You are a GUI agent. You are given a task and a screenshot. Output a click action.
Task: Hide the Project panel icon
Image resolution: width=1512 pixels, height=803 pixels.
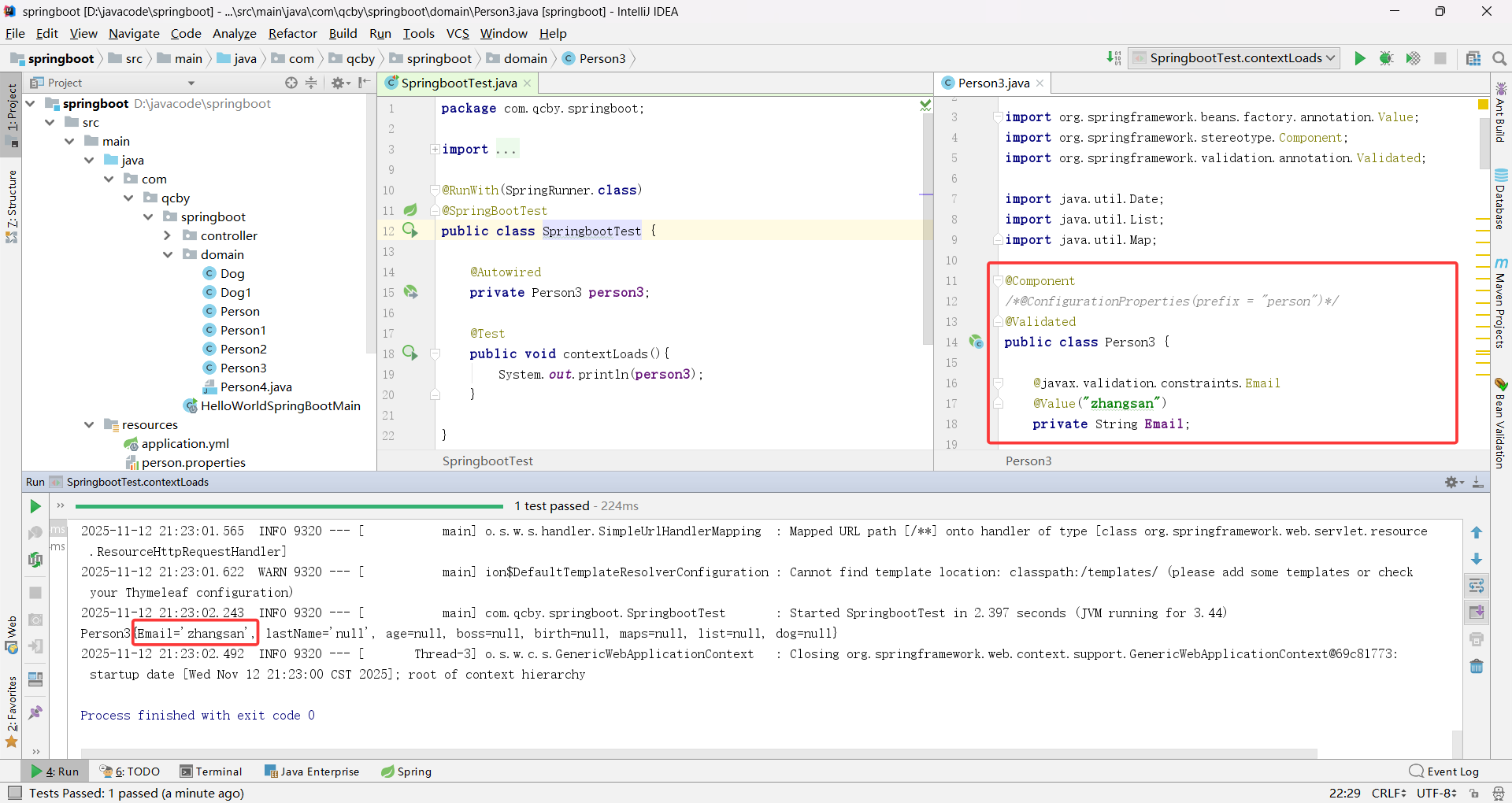pyautogui.click(x=364, y=83)
